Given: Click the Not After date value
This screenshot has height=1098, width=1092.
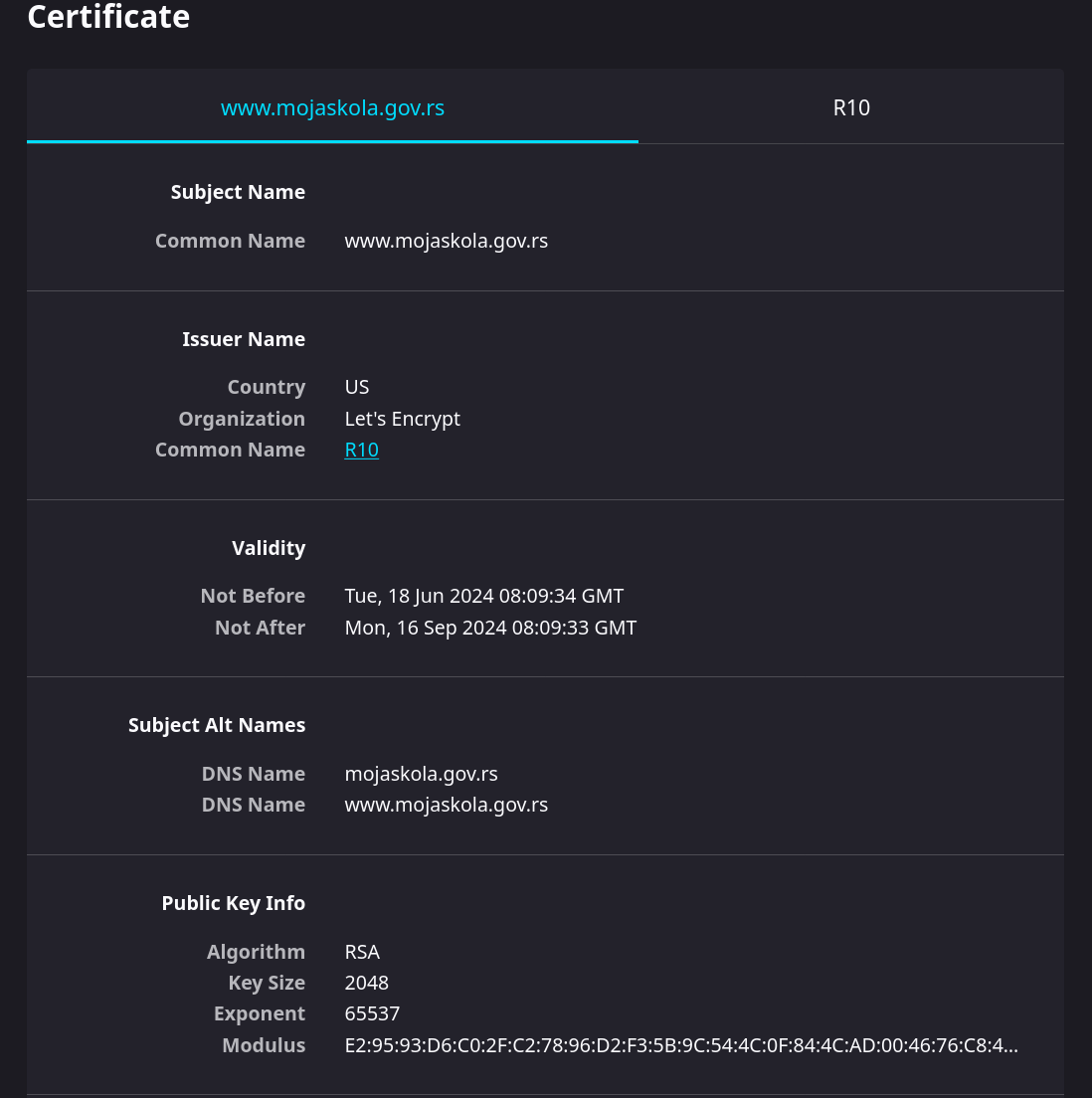Looking at the screenshot, I should click(x=490, y=628).
